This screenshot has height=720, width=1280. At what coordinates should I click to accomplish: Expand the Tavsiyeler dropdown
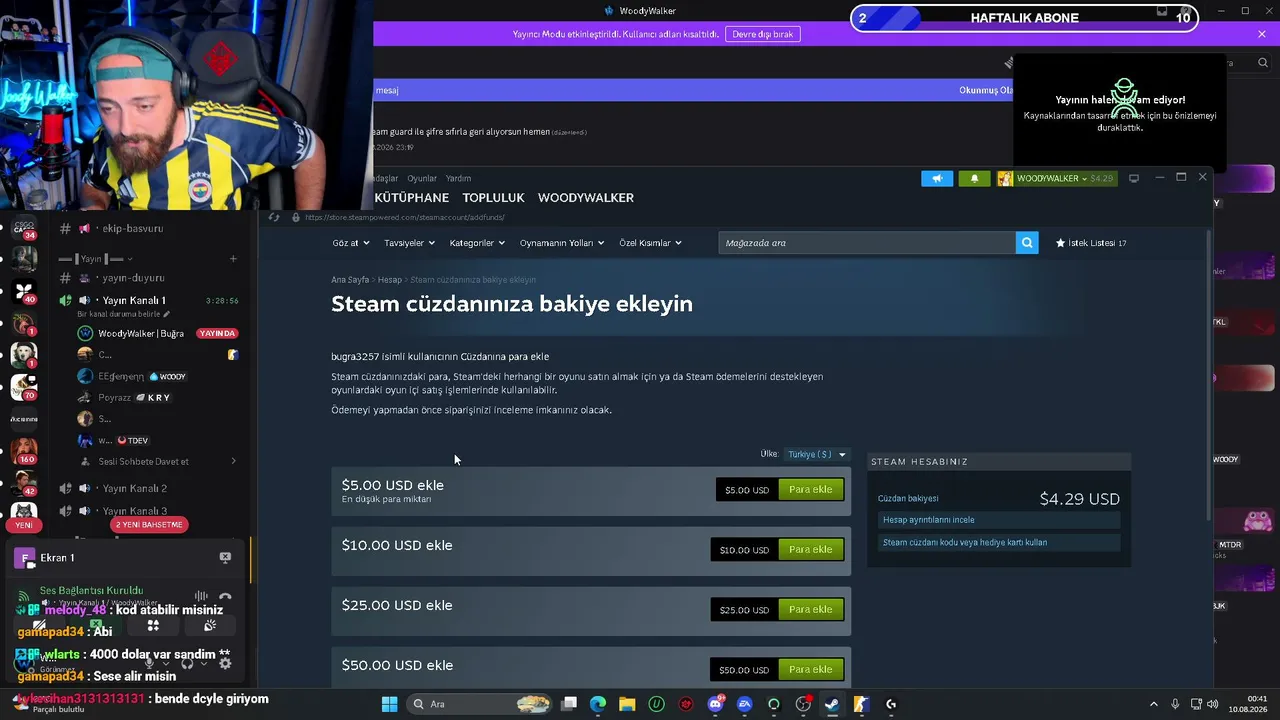pyautogui.click(x=410, y=243)
